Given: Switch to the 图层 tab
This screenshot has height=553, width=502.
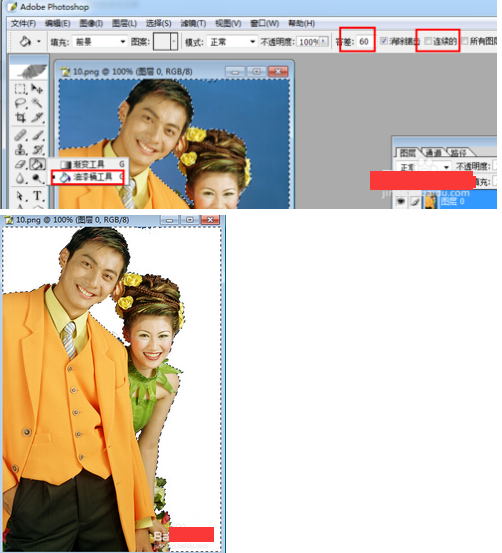Looking at the screenshot, I should pyautogui.click(x=408, y=153).
